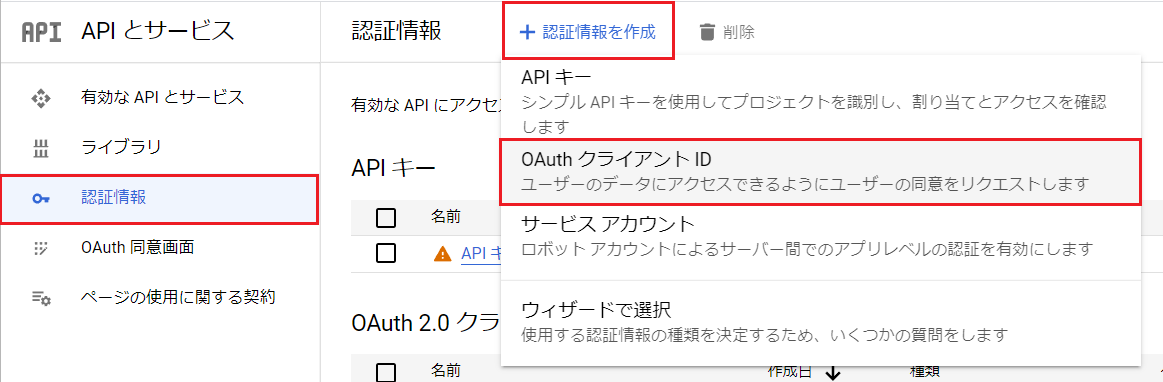Click the 削除 button
The height and width of the screenshot is (382, 1163).
point(728,32)
